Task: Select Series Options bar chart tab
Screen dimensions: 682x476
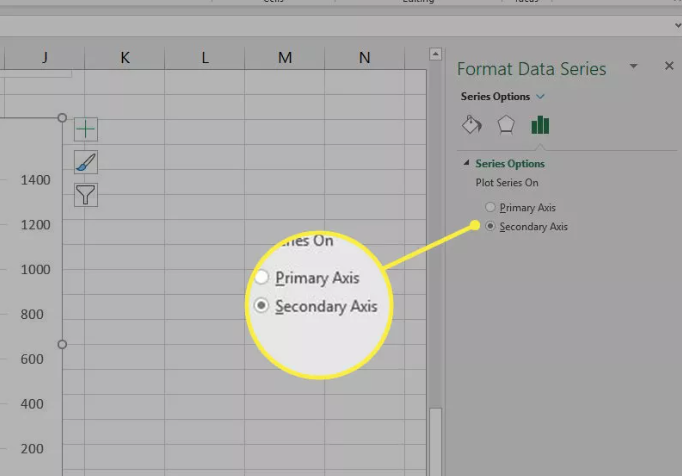Action: [x=540, y=125]
